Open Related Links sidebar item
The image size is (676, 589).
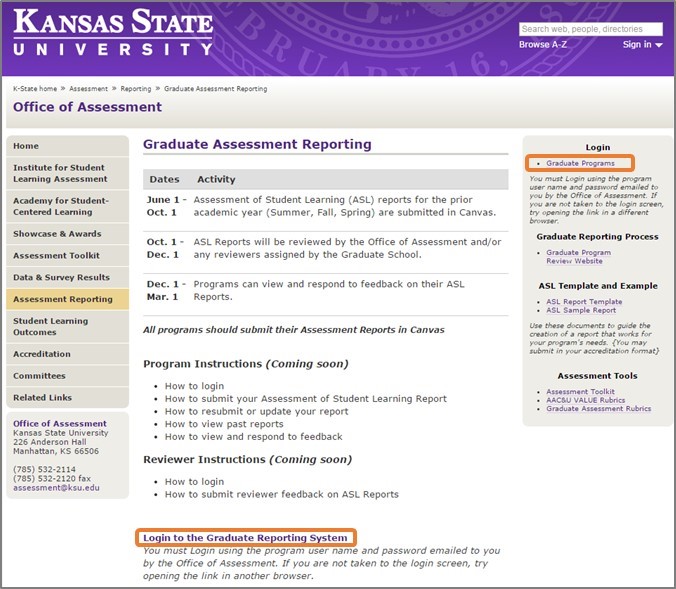(68, 398)
